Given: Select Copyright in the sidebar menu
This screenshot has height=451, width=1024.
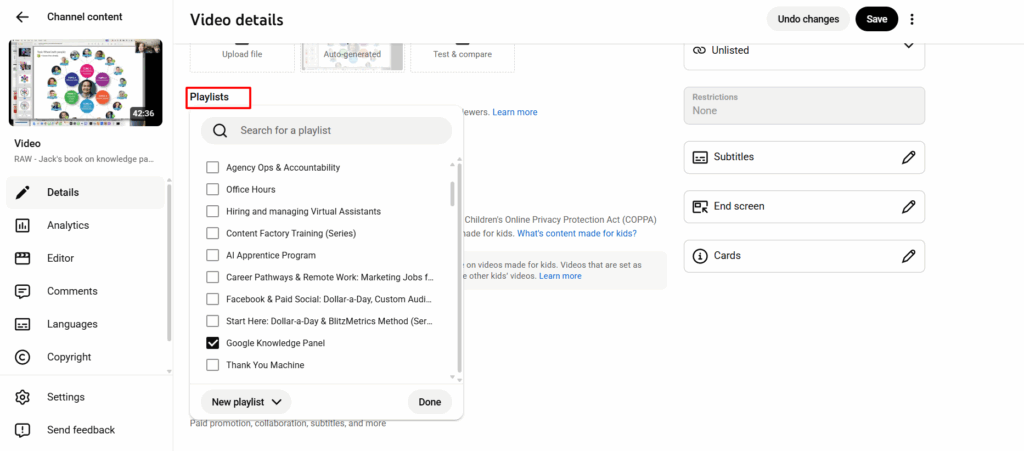Looking at the screenshot, I should (68, 357).
